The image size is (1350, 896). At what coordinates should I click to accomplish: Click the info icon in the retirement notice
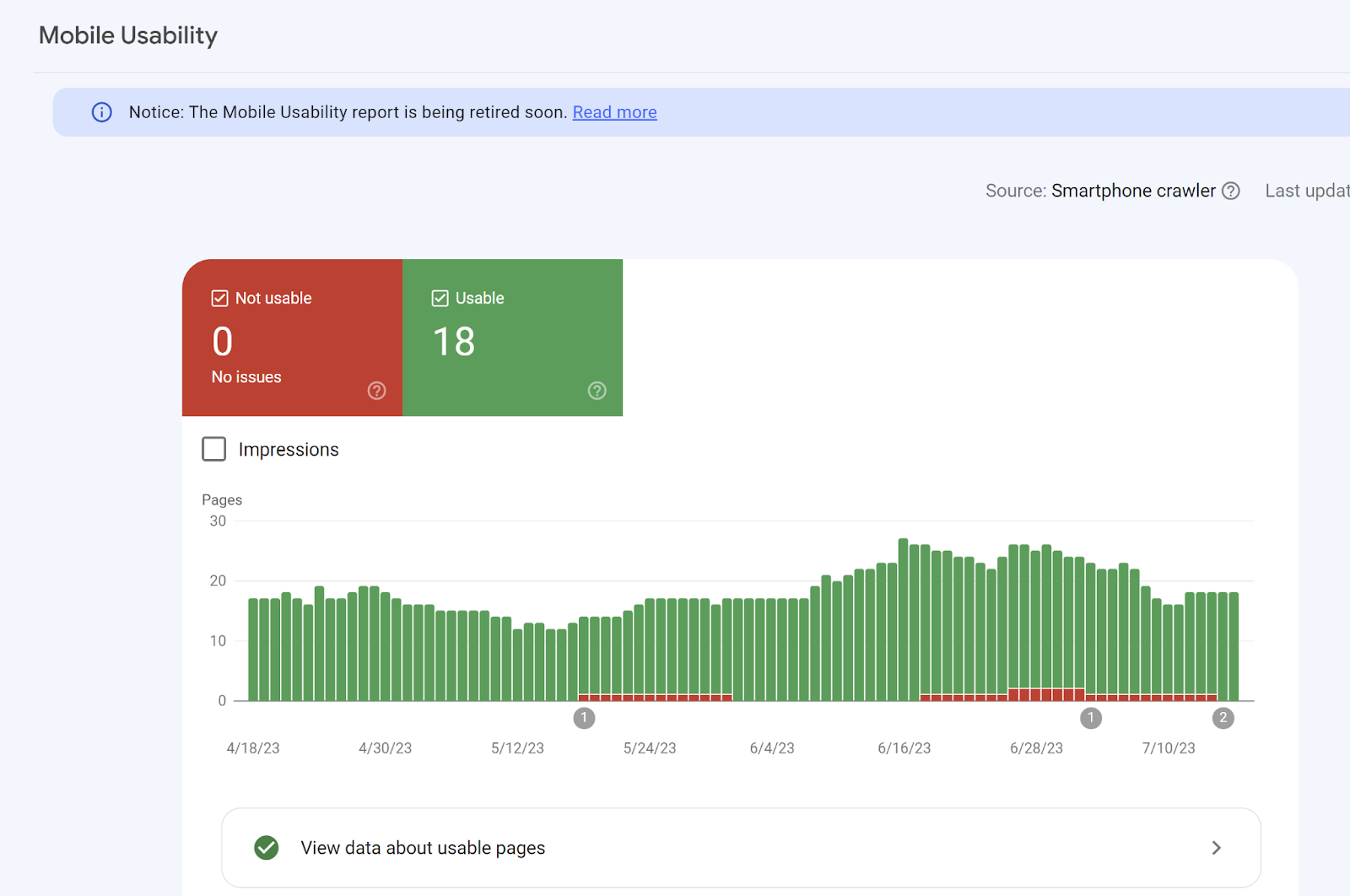point(101,112)
